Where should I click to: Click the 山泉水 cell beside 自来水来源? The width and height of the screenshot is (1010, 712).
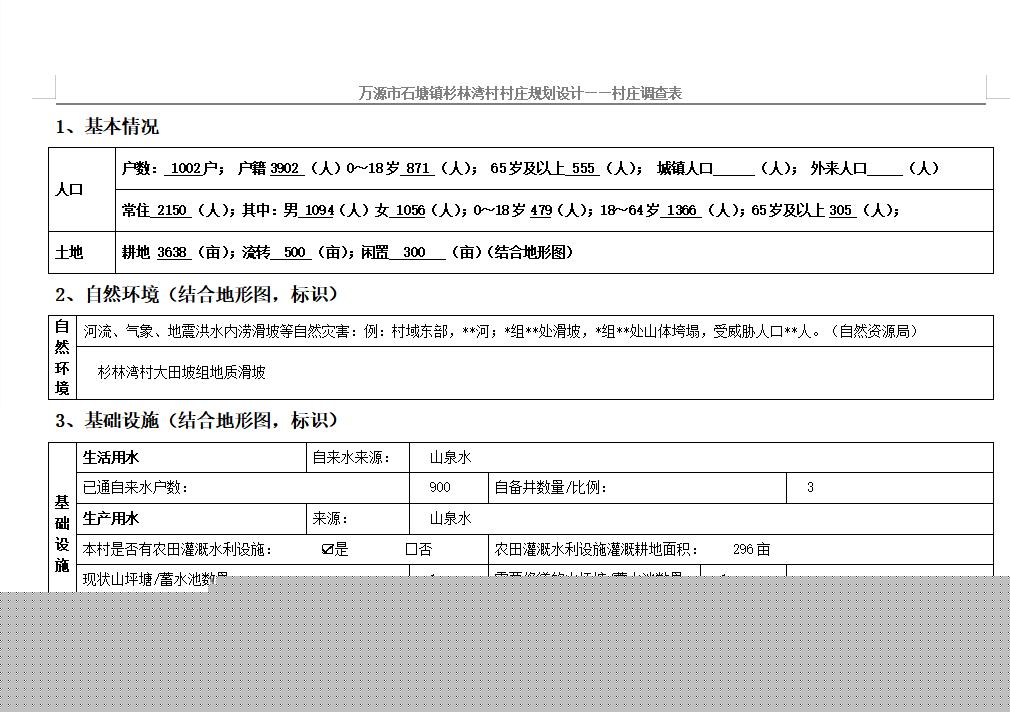click(450, 457)
